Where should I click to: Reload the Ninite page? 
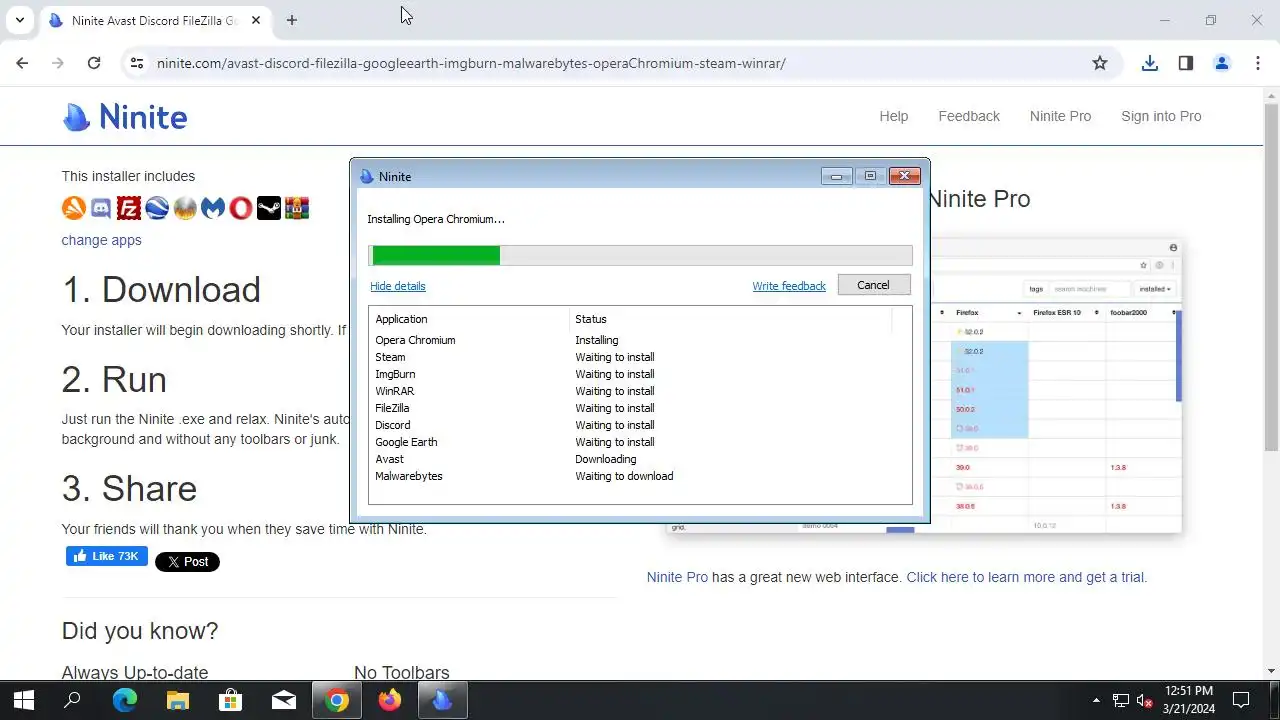pyautogui.click(x=94, y=63)
